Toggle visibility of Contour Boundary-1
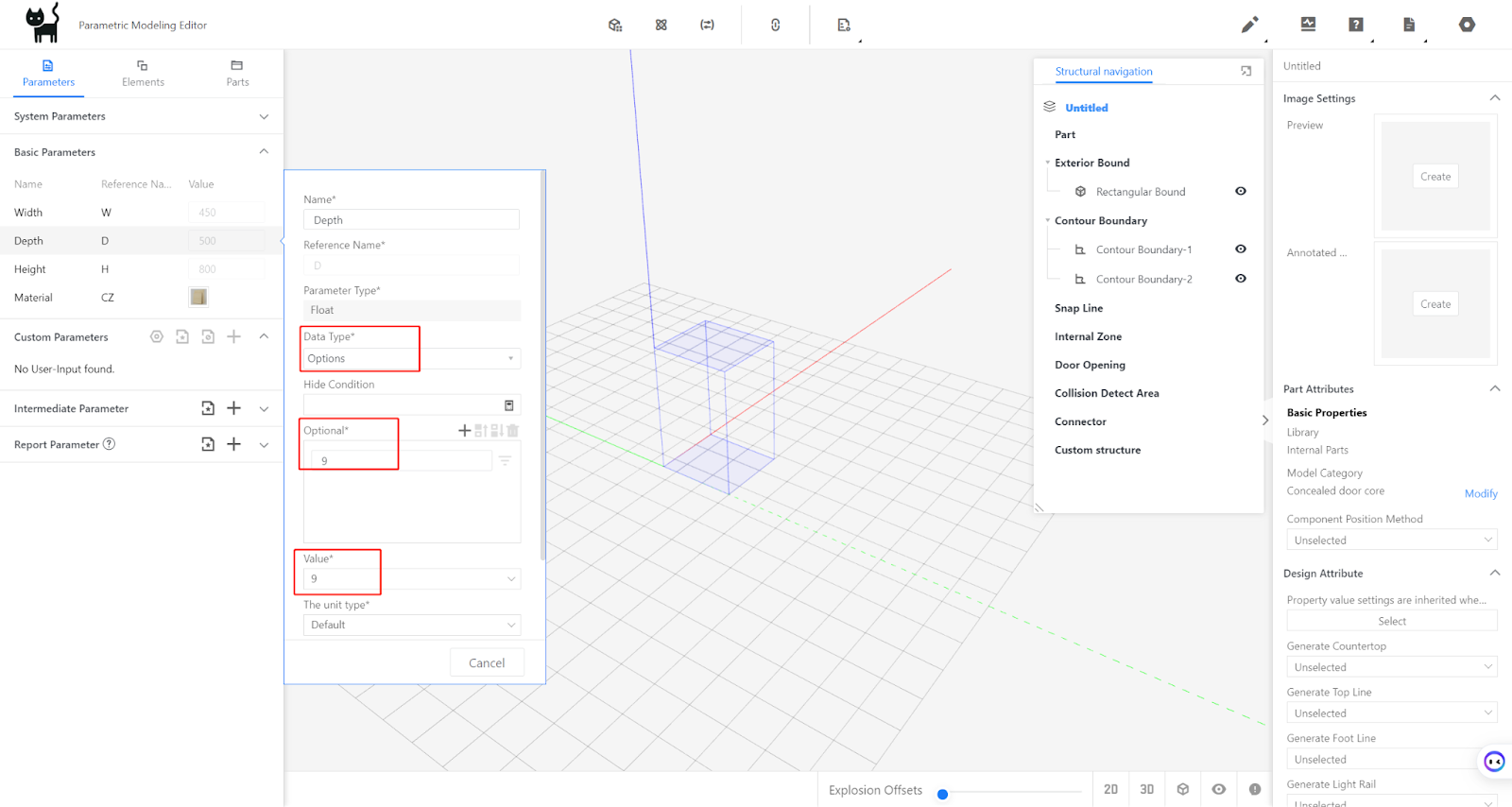Viewport: 1512px width, 807px height. click(1241, 249)
